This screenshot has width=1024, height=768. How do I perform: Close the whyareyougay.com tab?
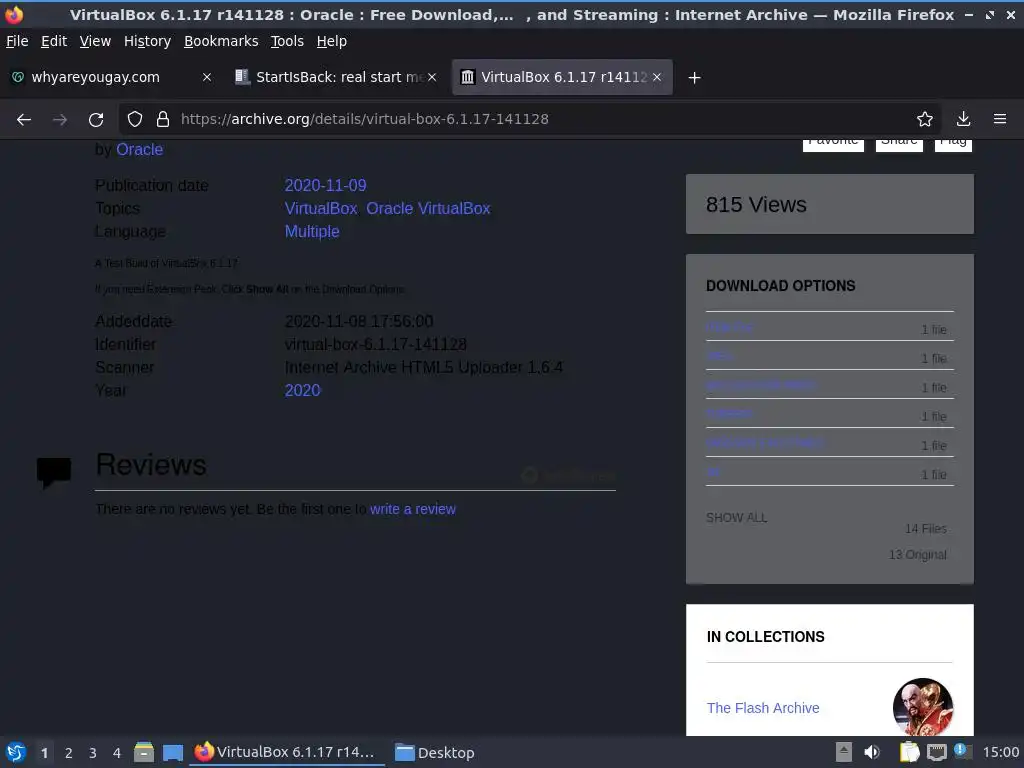207,77
